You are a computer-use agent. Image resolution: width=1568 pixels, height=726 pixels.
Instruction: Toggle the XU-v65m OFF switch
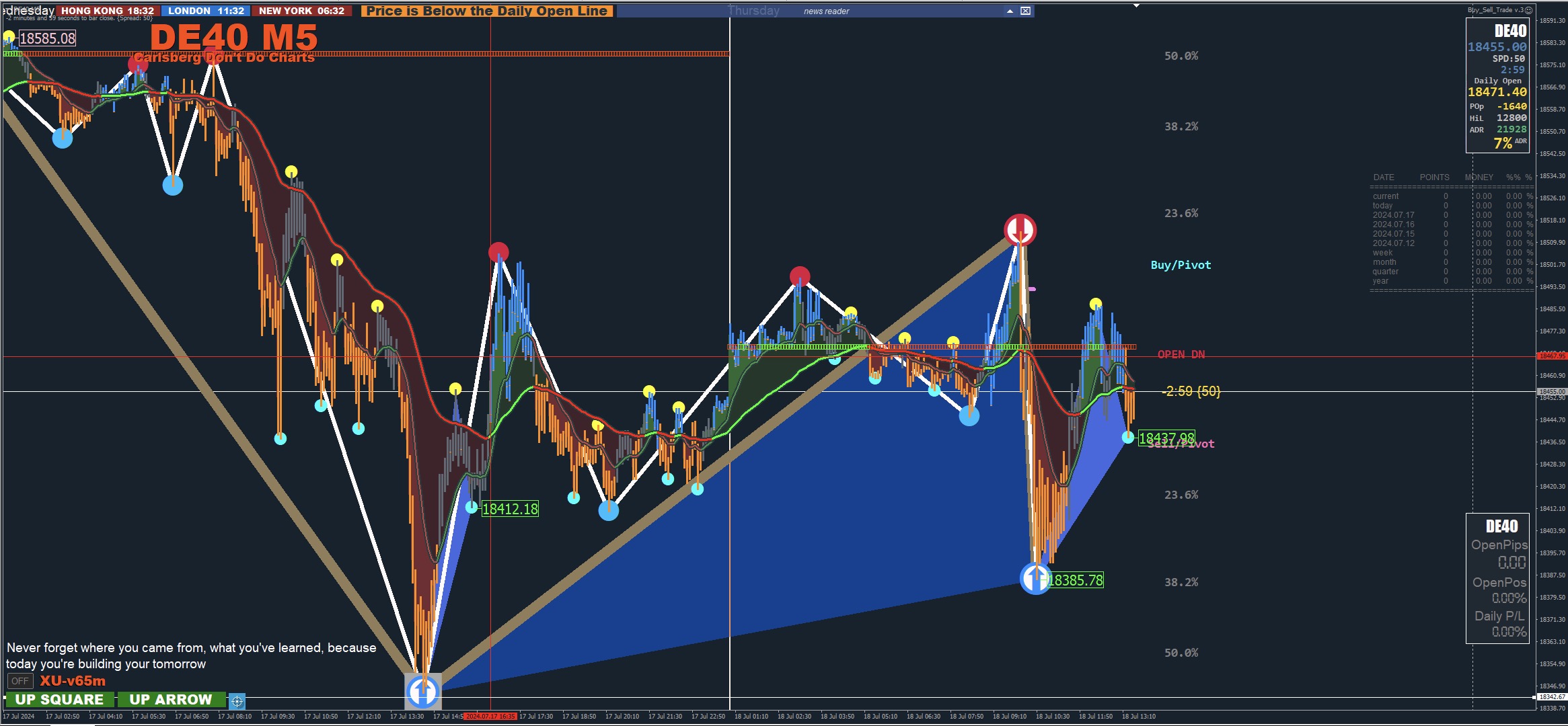coord(20,681)
